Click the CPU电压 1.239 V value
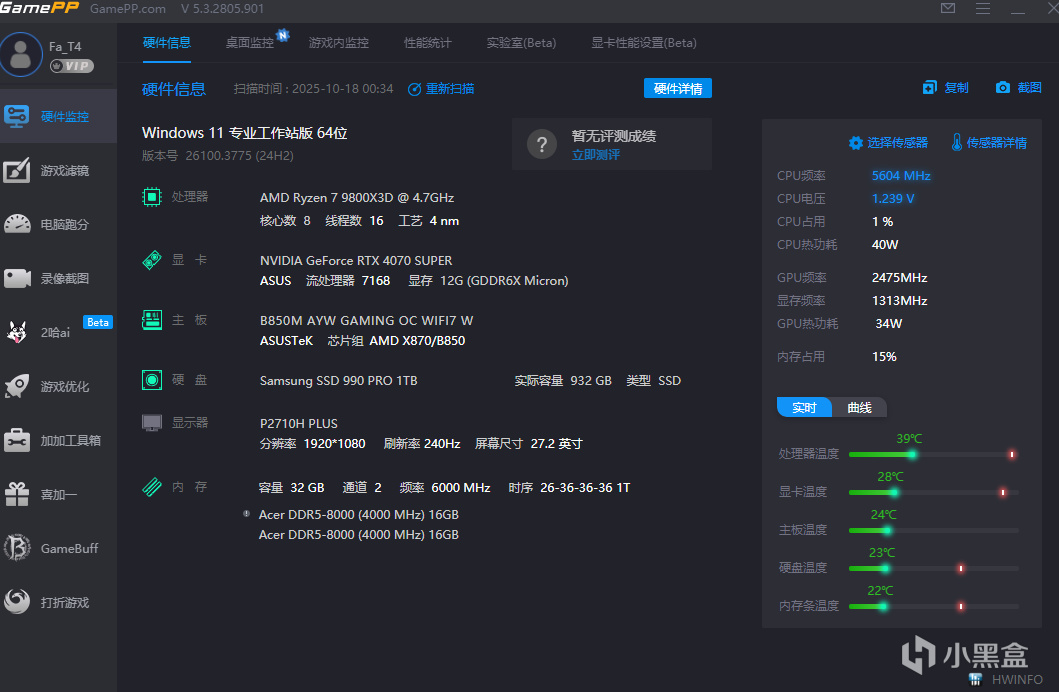Screen dimensions: 1059x692 pyautogui.click(x=893, y=198)
